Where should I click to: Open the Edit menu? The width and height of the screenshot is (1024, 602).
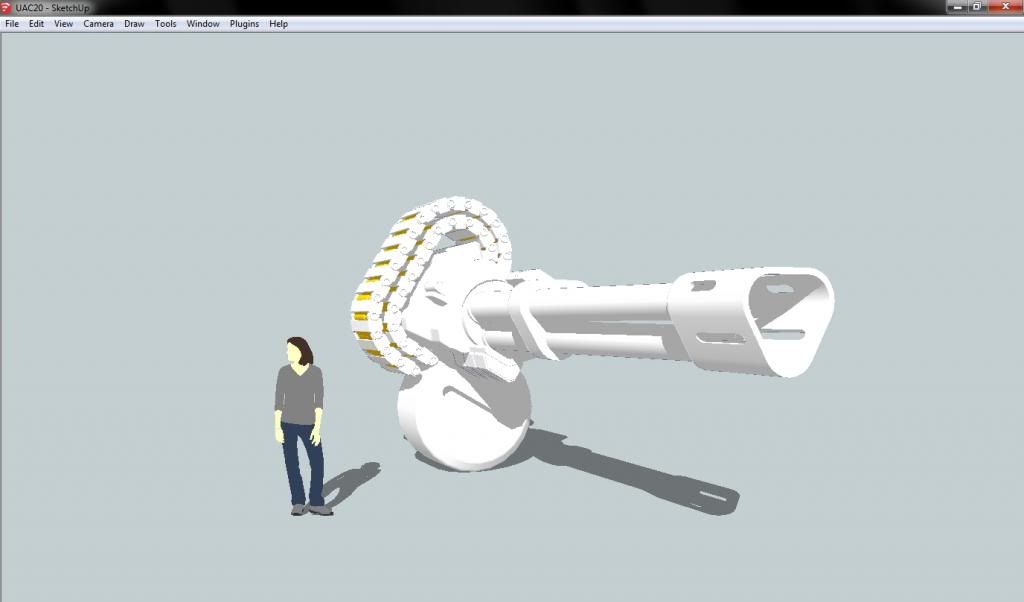pyautogui.click(x=36, y=24)
